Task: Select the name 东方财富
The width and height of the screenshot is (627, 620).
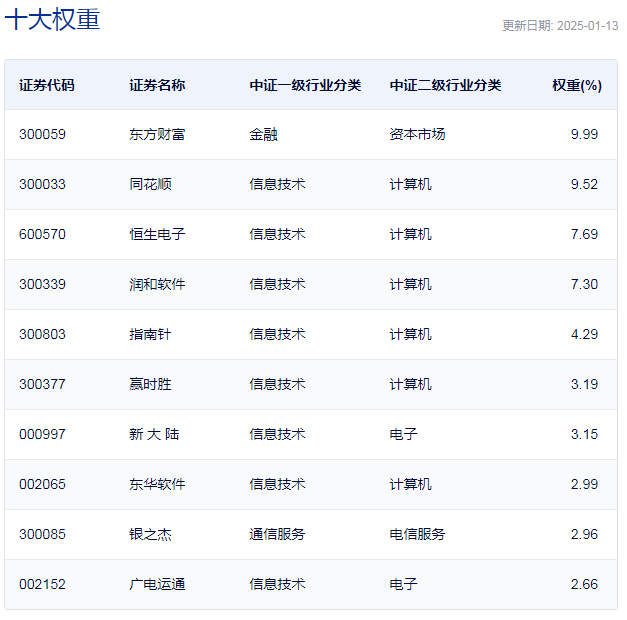Action: [157, 134]
